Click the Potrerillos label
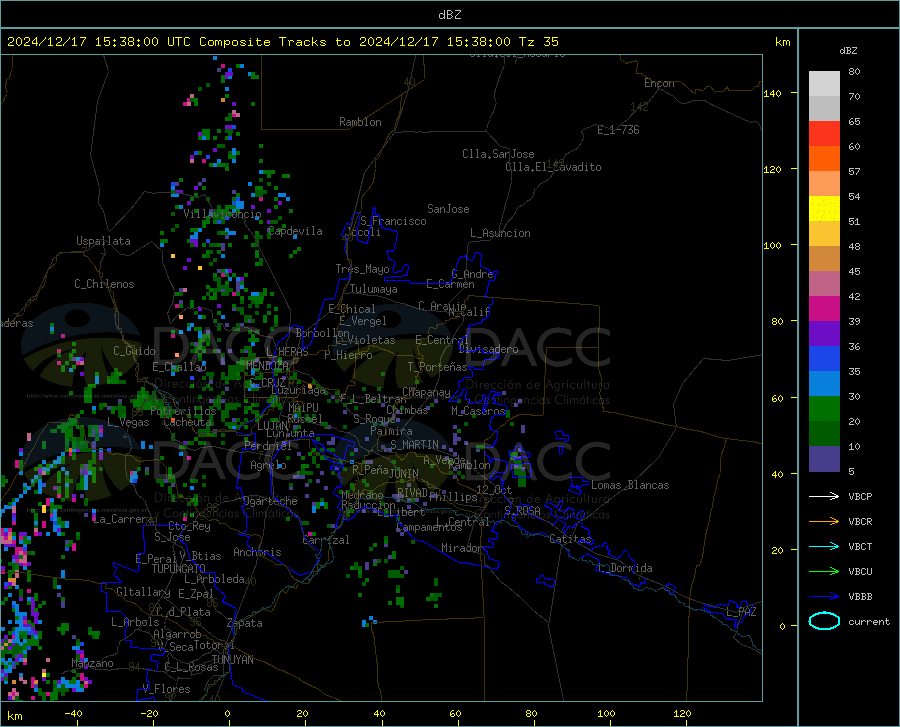 (183, 411)
